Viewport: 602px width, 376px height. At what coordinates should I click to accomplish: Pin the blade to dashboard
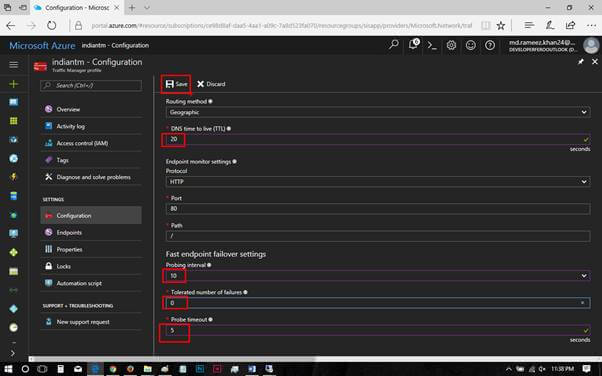point(581,61)
